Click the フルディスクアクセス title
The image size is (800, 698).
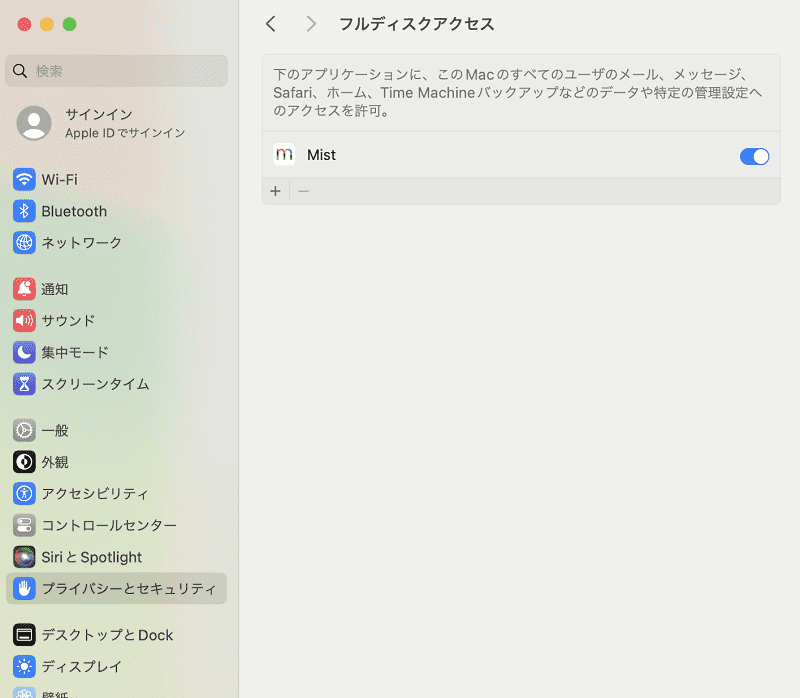[417, 23]
